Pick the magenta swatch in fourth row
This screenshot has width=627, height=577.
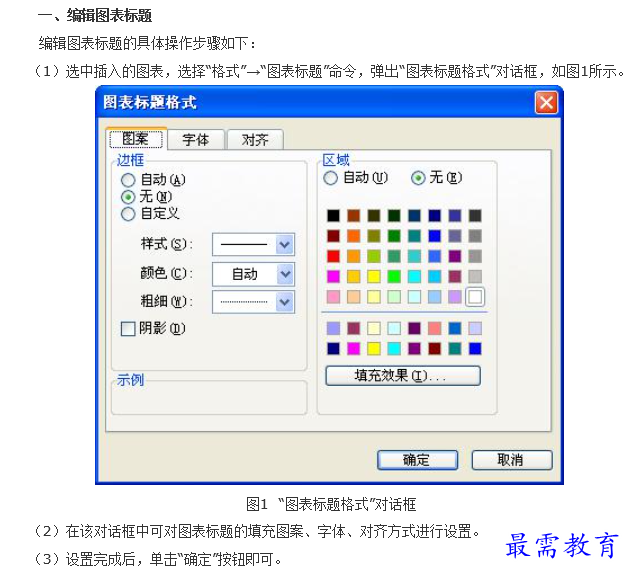(x=333, y=276)
